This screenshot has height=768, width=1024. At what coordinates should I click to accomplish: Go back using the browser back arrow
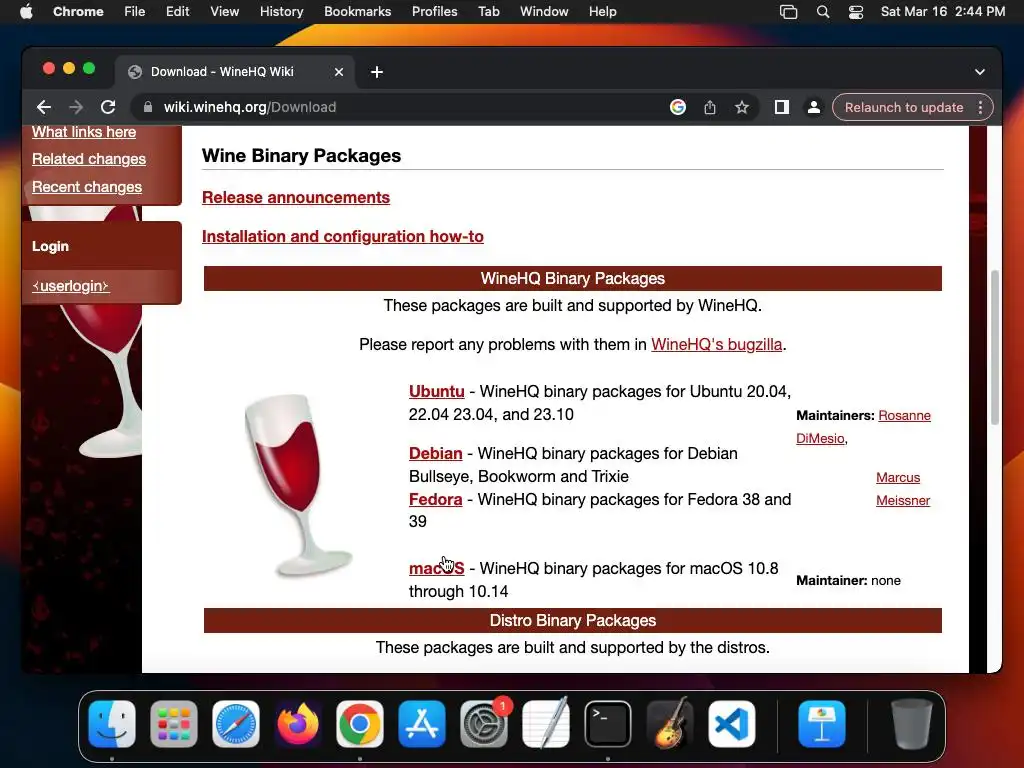(44, 107)
